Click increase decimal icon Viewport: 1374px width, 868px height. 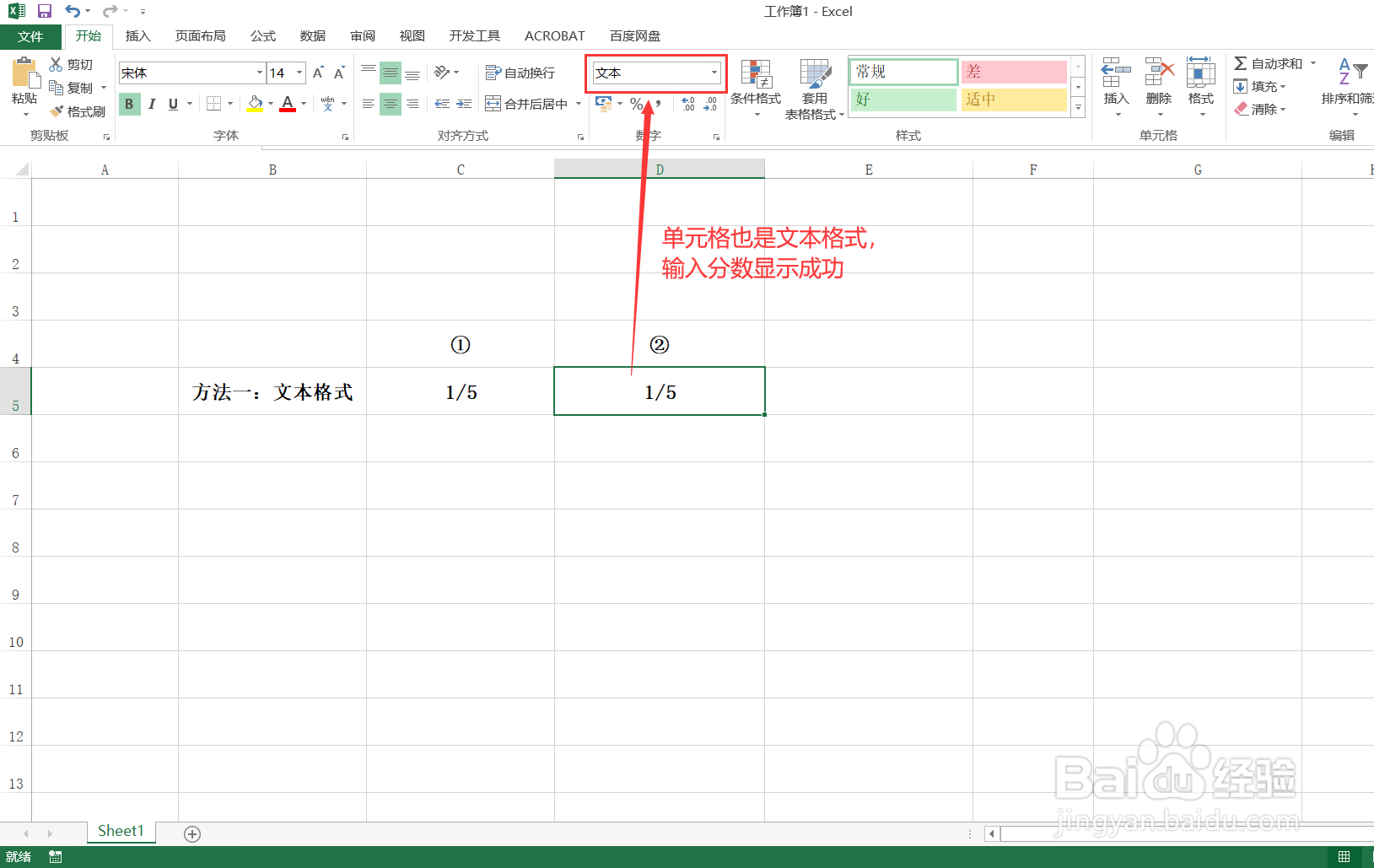tap(688, 104)
